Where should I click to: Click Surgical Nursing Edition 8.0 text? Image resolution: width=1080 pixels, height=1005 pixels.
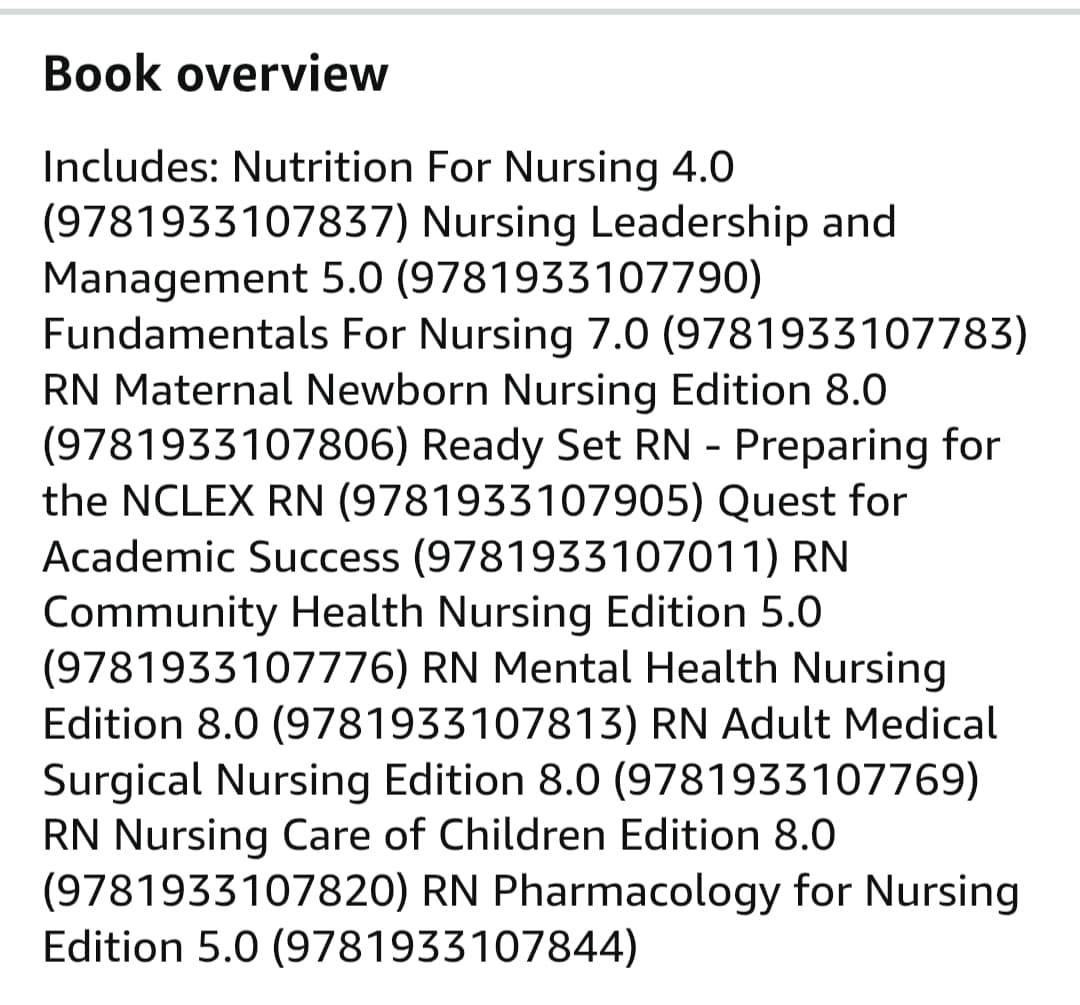coord(321,780)
